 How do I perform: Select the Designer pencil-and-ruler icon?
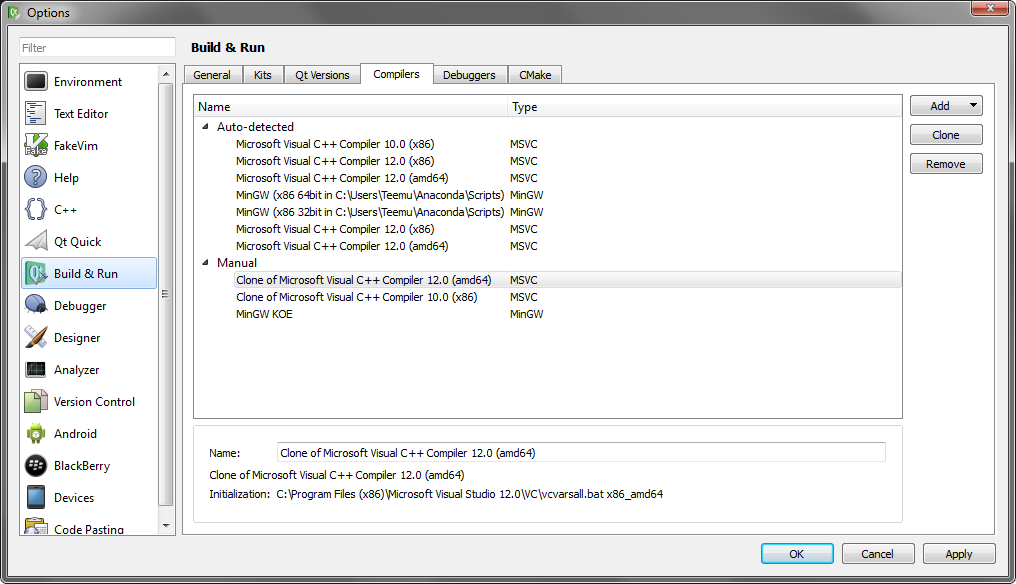coord(36,337)
